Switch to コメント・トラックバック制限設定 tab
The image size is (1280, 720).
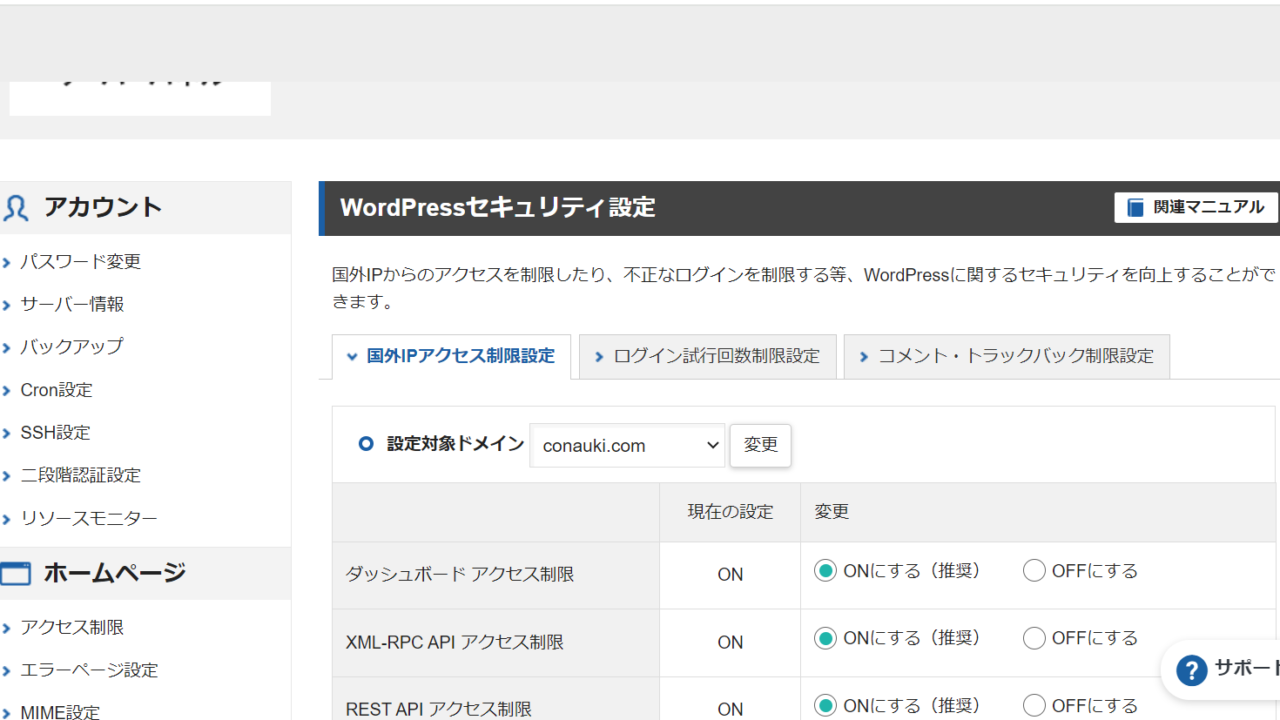(x=1007, y=356)
